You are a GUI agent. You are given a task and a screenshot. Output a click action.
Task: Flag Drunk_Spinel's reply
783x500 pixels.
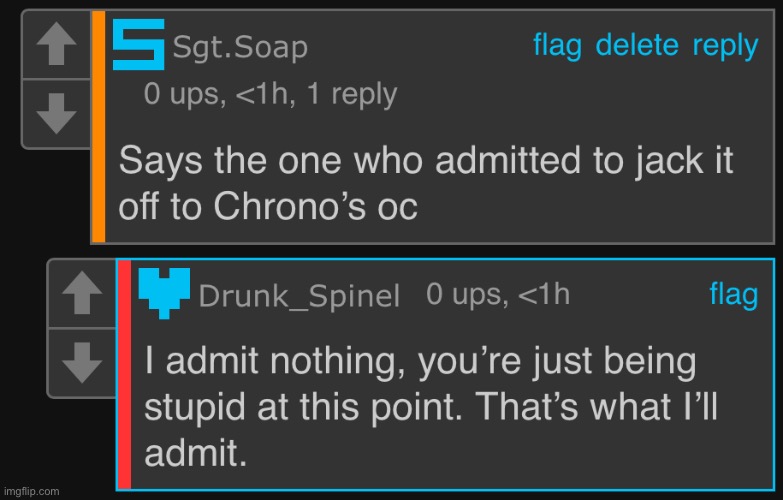click(x=734, y=294)
